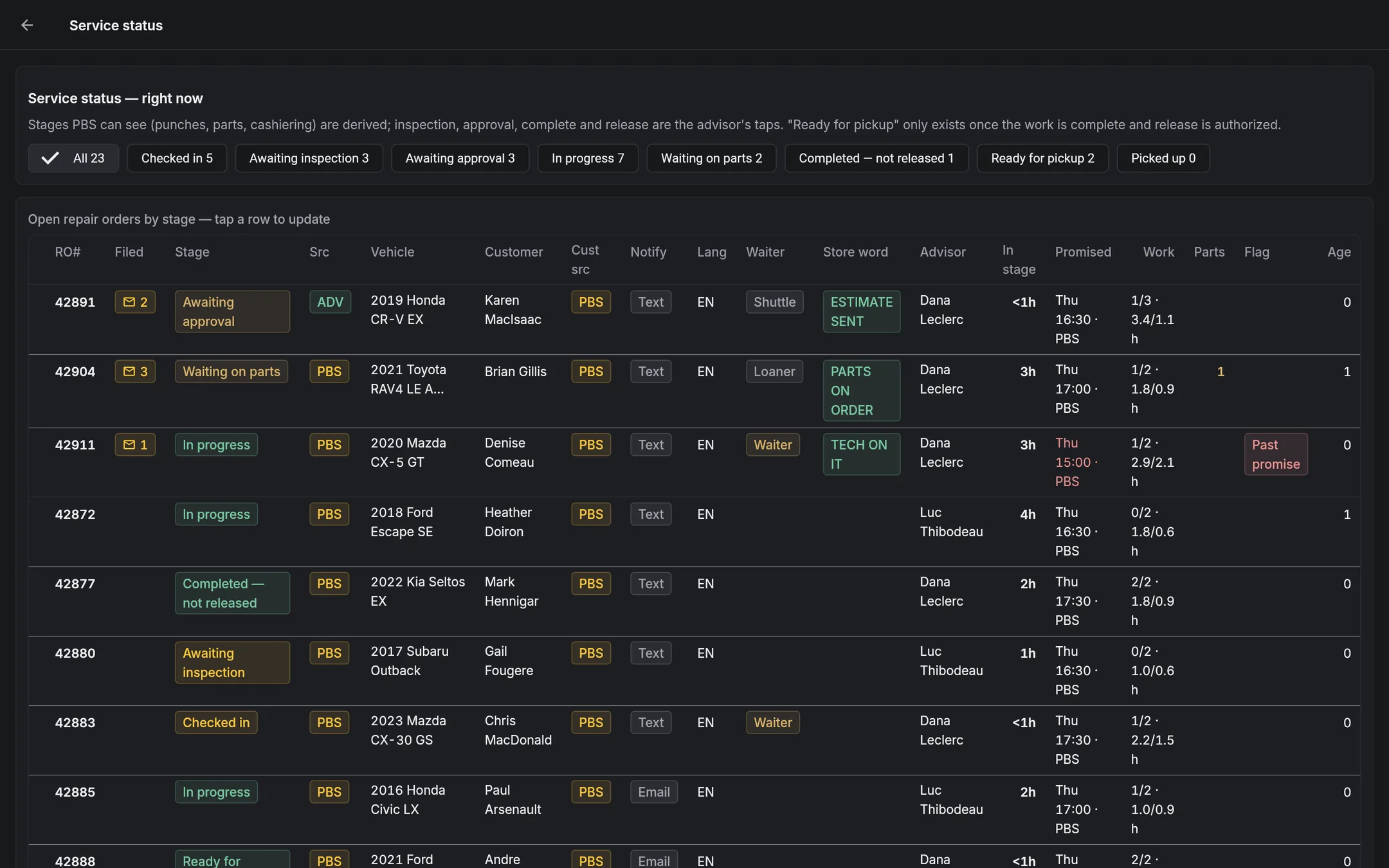Click Text notify tag for Heather Doiron
1389x868 pixels.
(x=651, y=514)
